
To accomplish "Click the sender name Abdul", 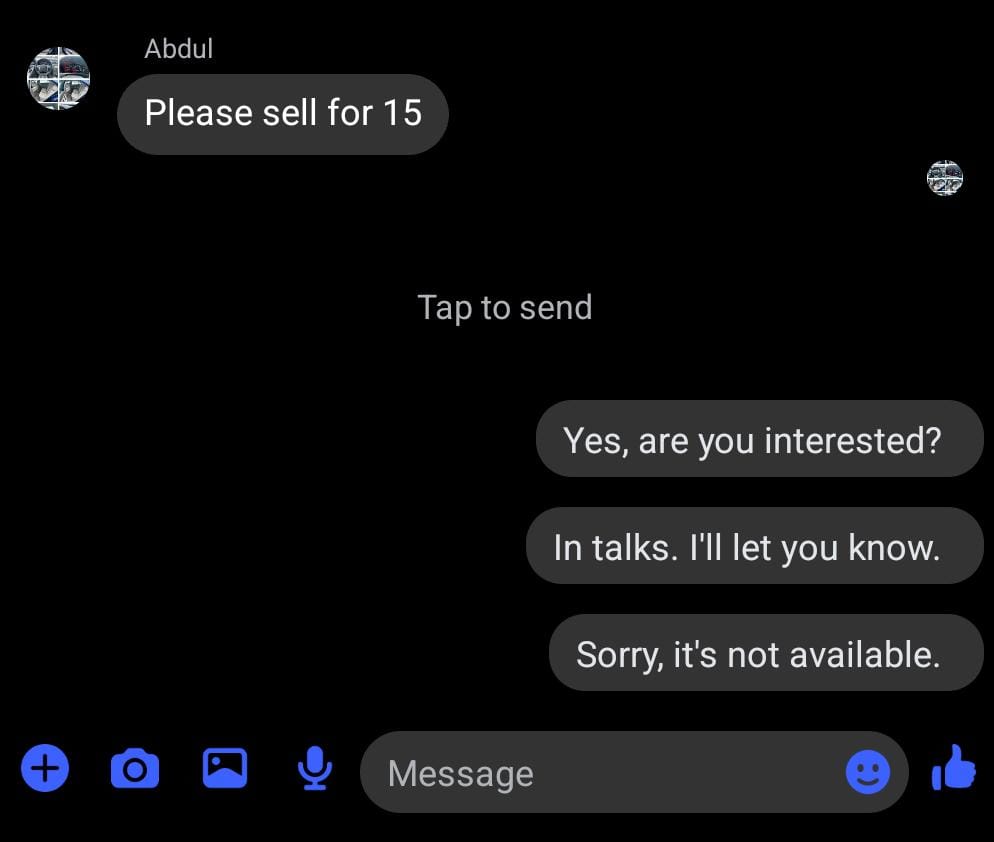I will [179, 48].
